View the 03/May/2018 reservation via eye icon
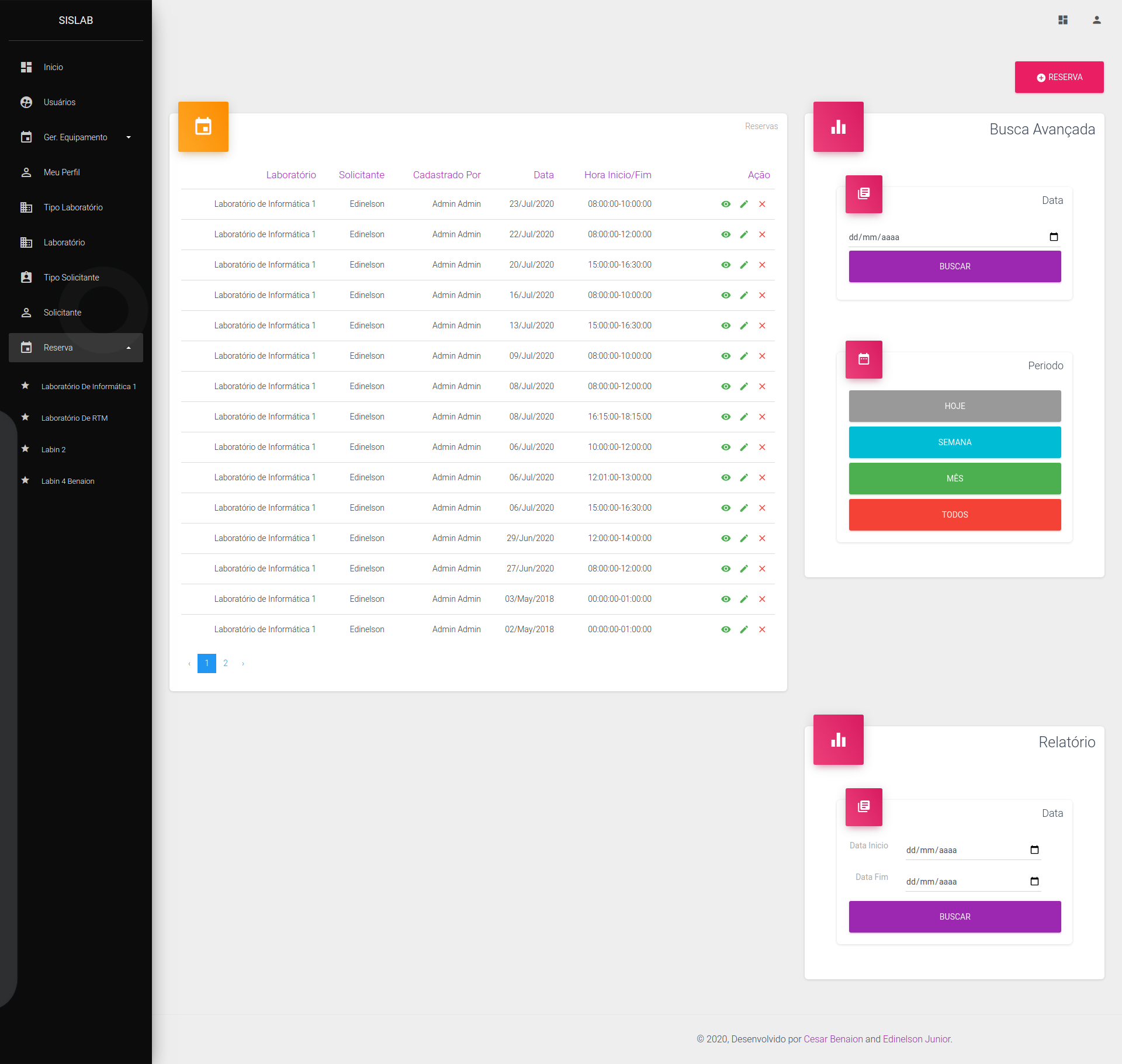The height and width of the screenshot is (1064, 1122). pos(726,599)
